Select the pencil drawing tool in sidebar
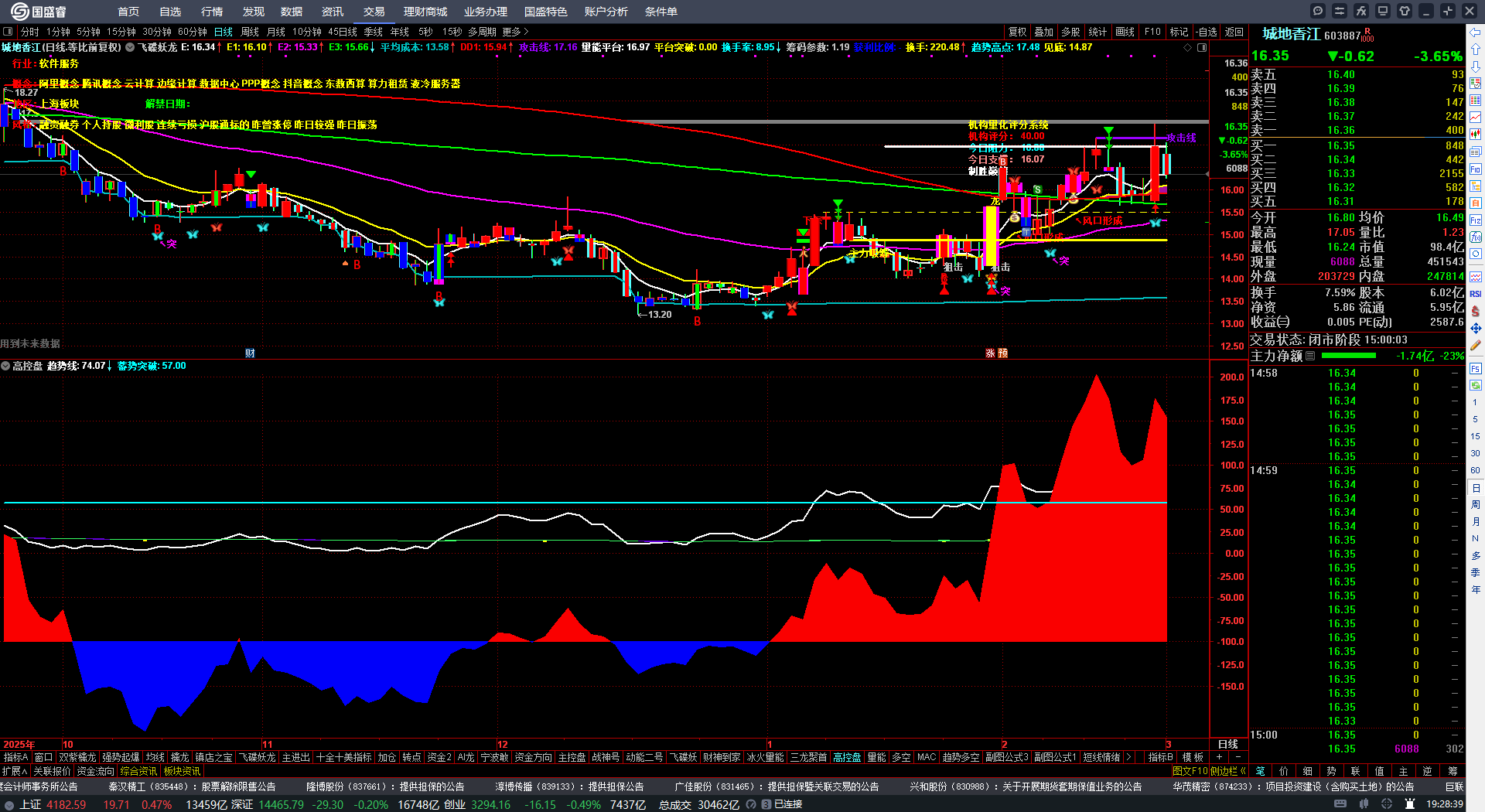This screenshot has width=1485, height=812. pyautogui.click(x=1476, y=346)
